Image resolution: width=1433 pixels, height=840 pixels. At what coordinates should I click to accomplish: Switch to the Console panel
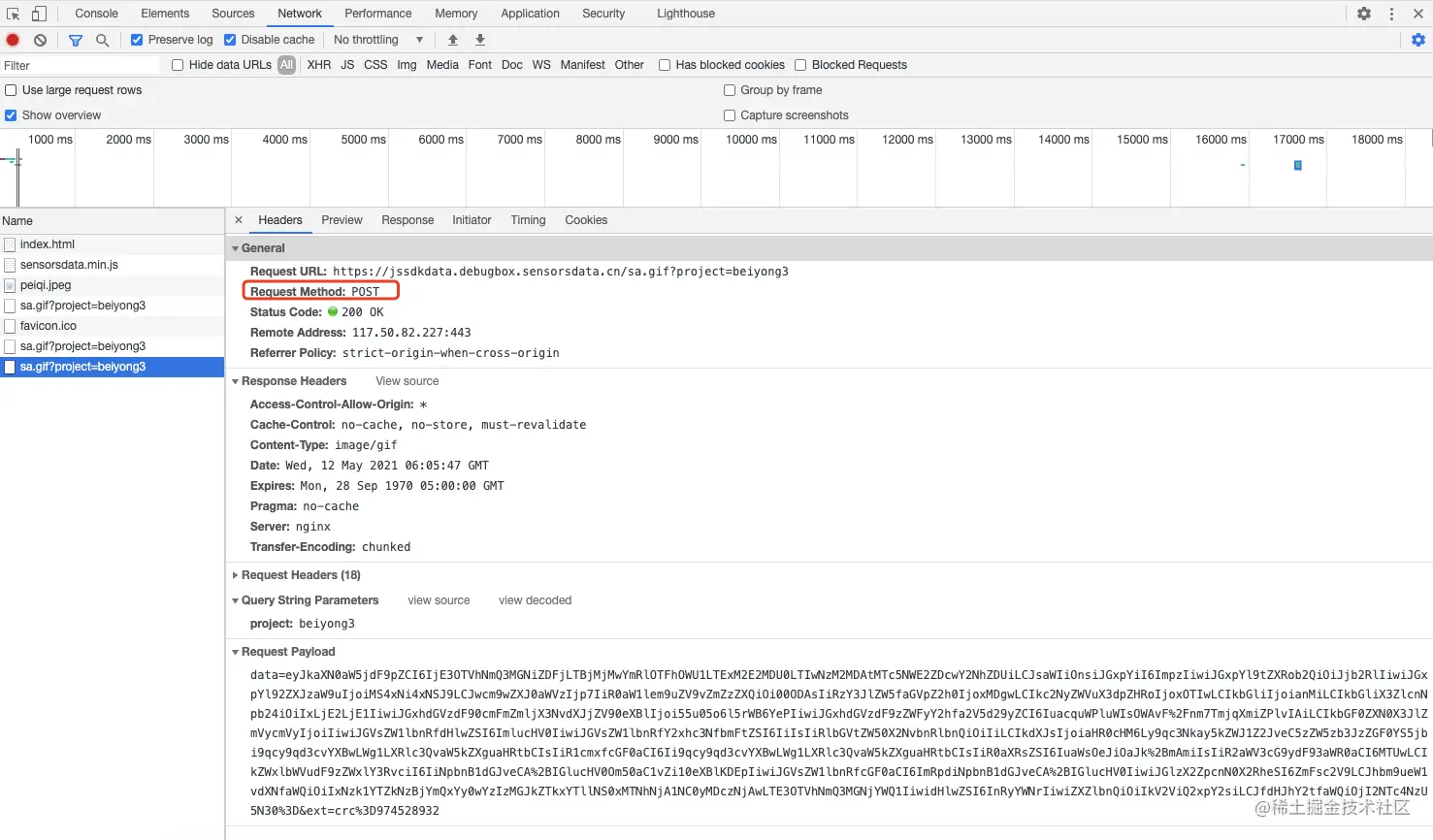(x=96, y=14)
